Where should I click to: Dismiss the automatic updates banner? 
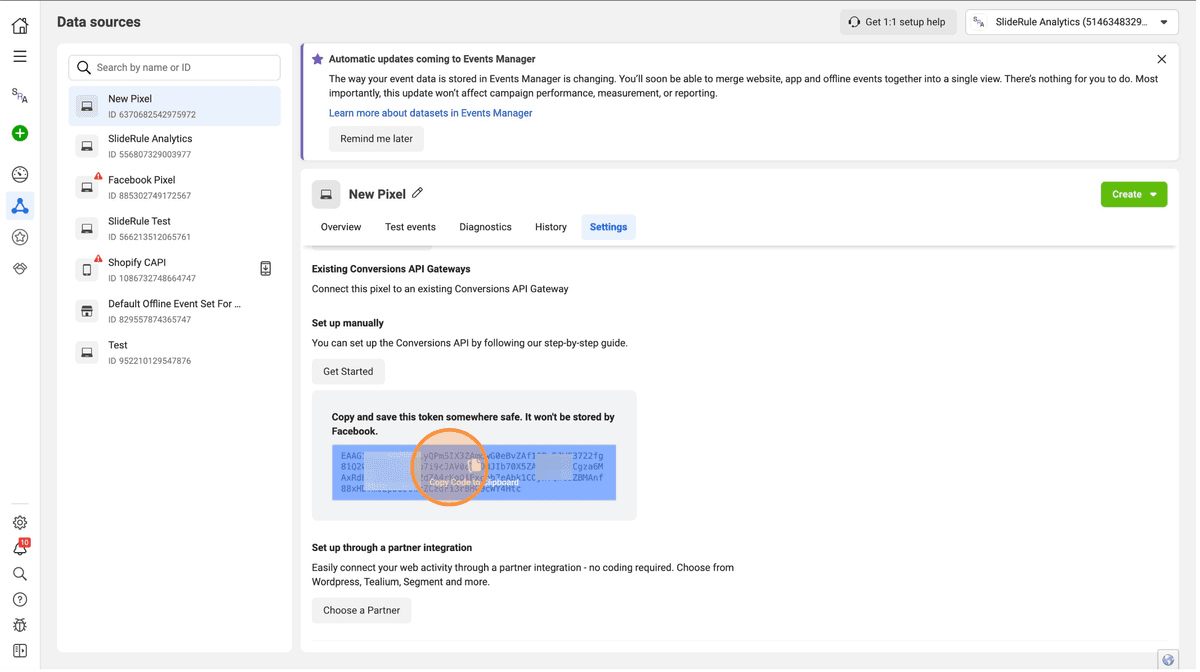click(1162, 60)
